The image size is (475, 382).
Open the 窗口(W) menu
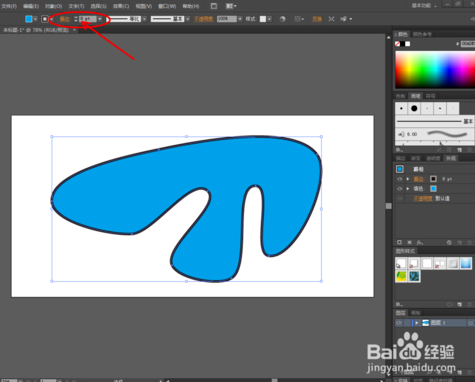(167, 6)
